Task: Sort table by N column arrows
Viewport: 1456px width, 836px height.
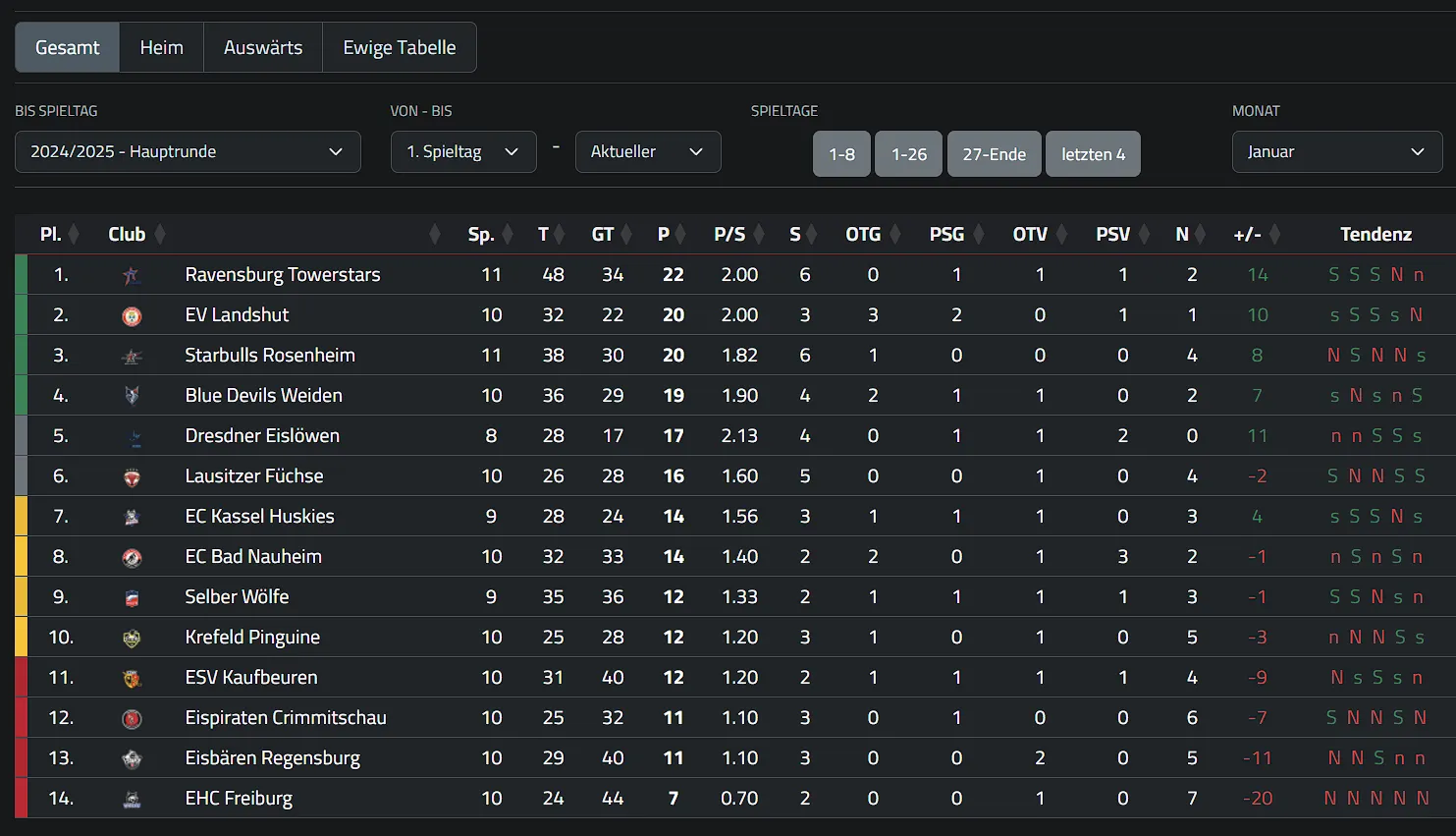Action: [1201, 235]
